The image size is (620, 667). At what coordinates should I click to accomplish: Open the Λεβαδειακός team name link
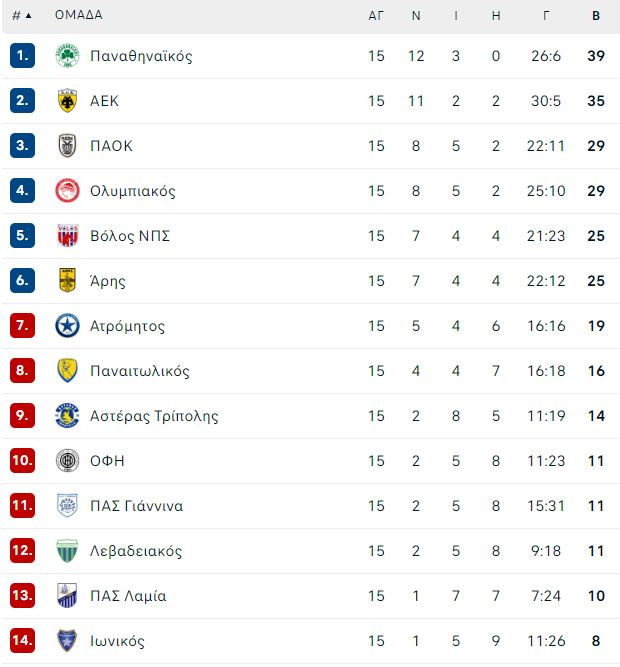coord(136,551)
